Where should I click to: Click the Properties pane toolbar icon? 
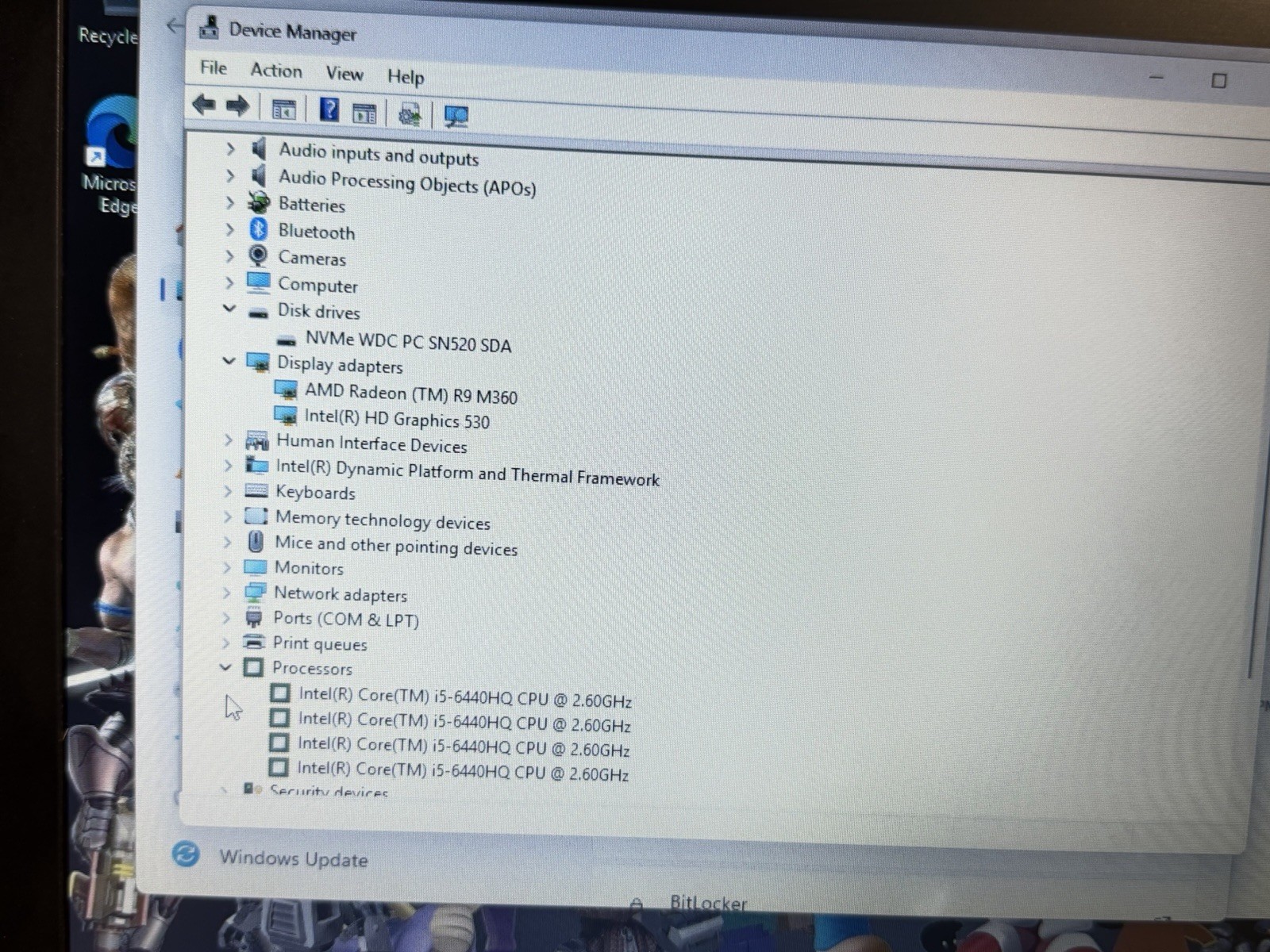[x=364, y=113]
